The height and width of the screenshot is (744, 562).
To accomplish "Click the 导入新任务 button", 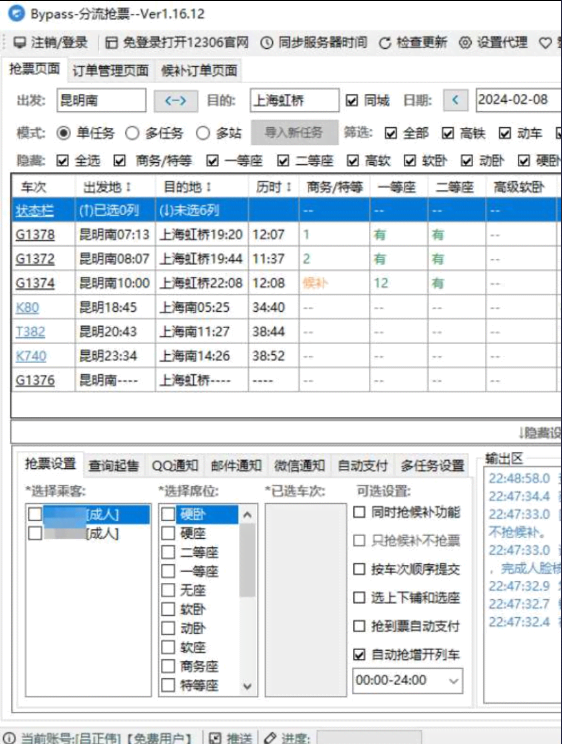I will point(294,132).
